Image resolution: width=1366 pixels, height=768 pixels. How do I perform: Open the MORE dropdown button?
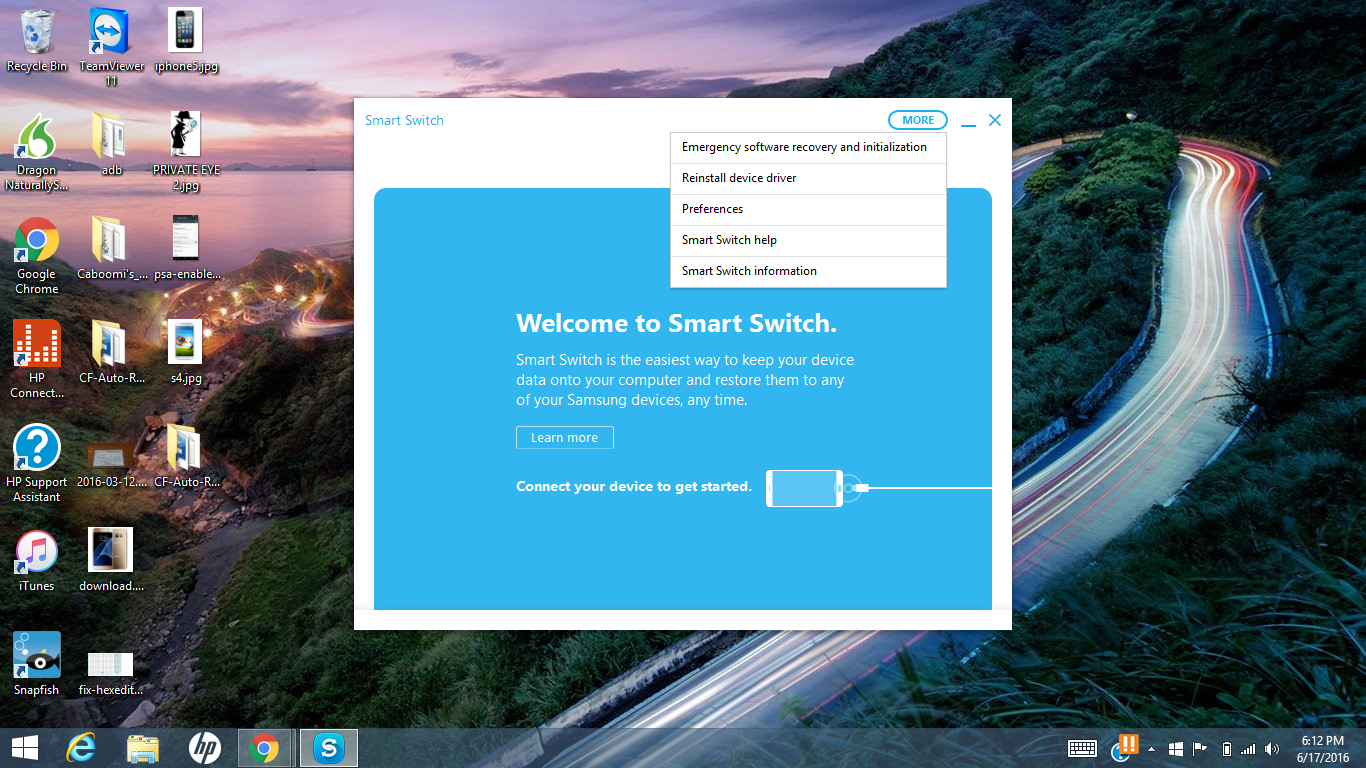coord(917,120)
